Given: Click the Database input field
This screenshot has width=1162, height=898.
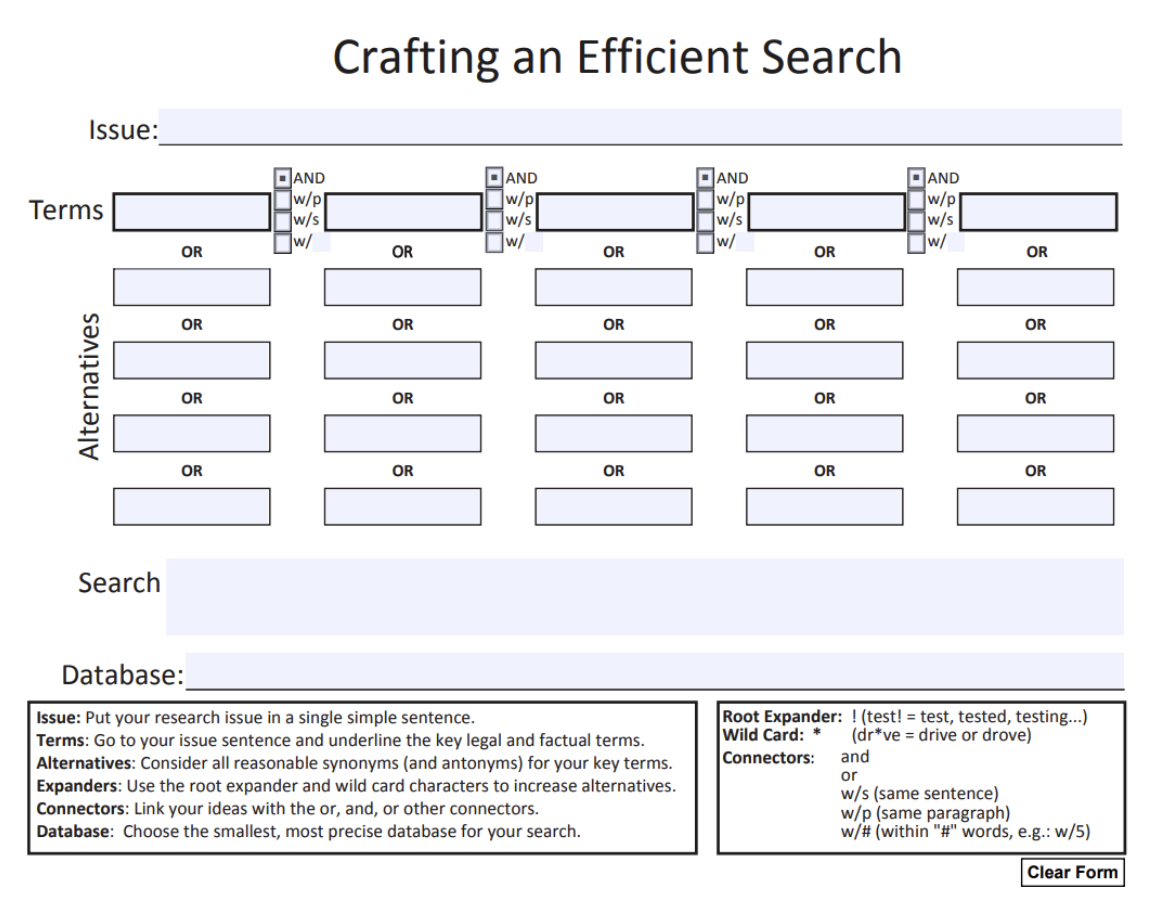Looking at the screenshot, I should coord(654,671).
